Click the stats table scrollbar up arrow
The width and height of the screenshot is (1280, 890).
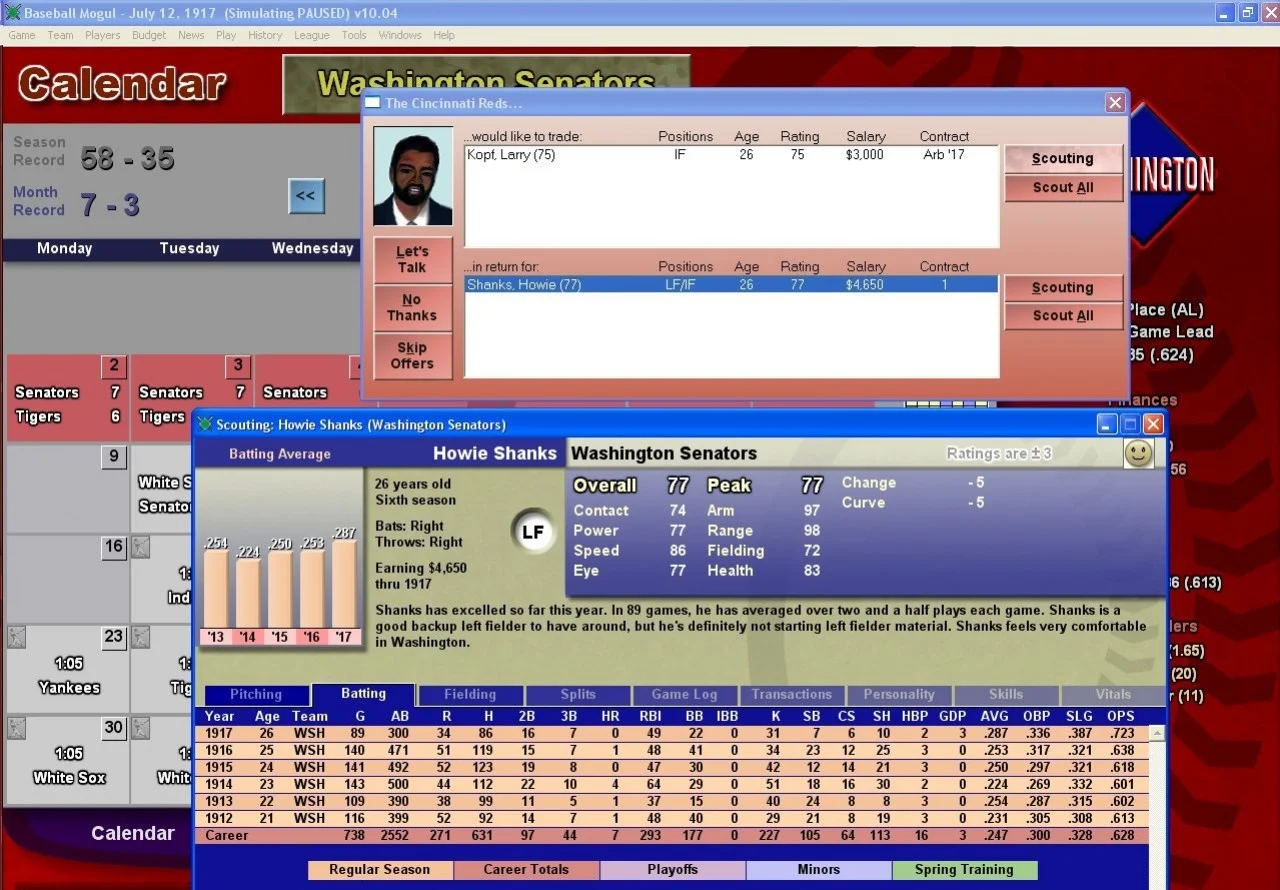click(1156, 734)
